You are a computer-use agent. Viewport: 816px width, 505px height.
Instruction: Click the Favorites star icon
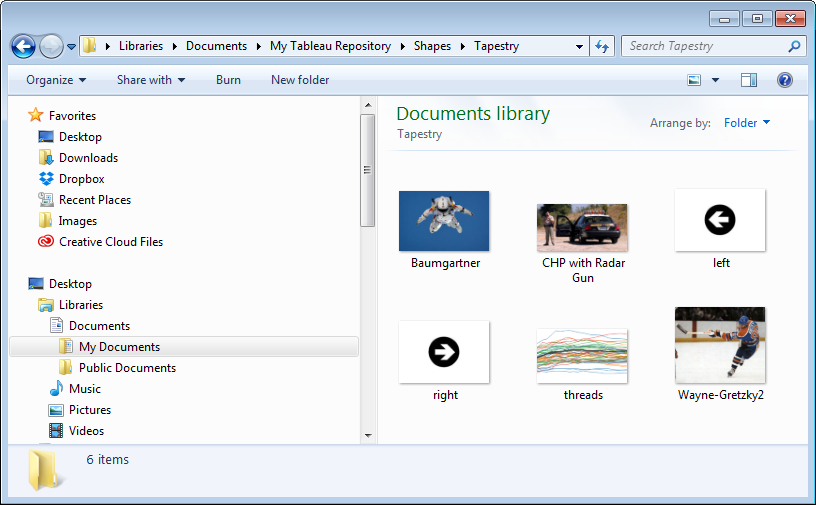click(35, 115)
